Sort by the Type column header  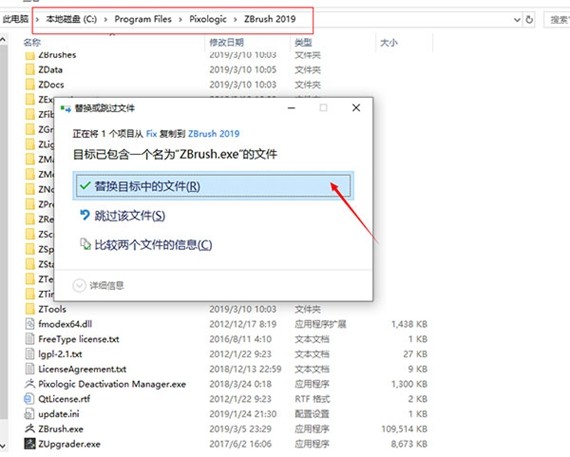point(303,43)
